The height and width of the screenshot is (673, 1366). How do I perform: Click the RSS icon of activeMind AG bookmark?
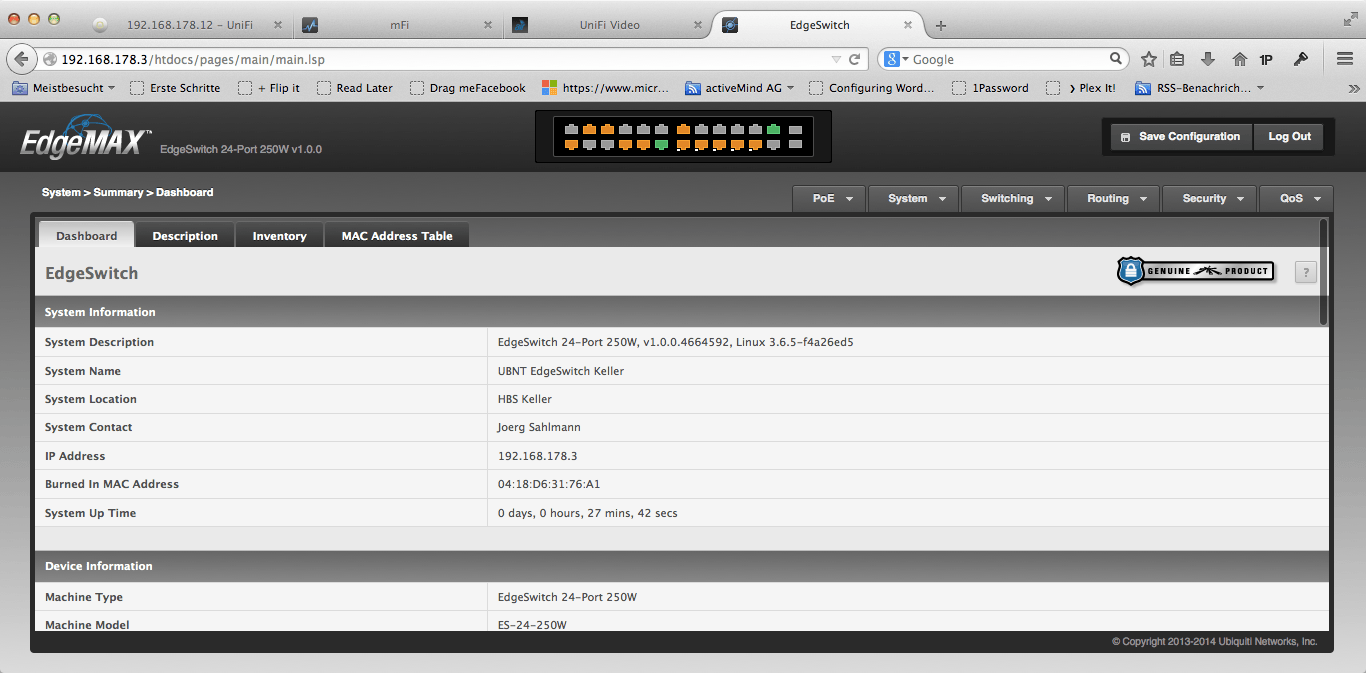[x=693, y=88]
